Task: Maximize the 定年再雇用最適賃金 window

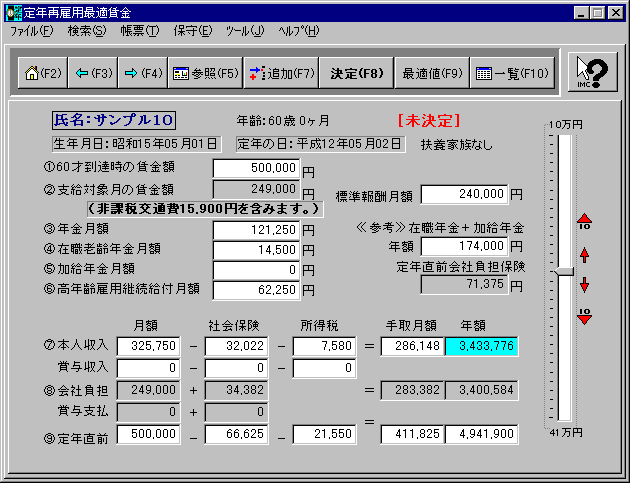Action: [597, 13]
